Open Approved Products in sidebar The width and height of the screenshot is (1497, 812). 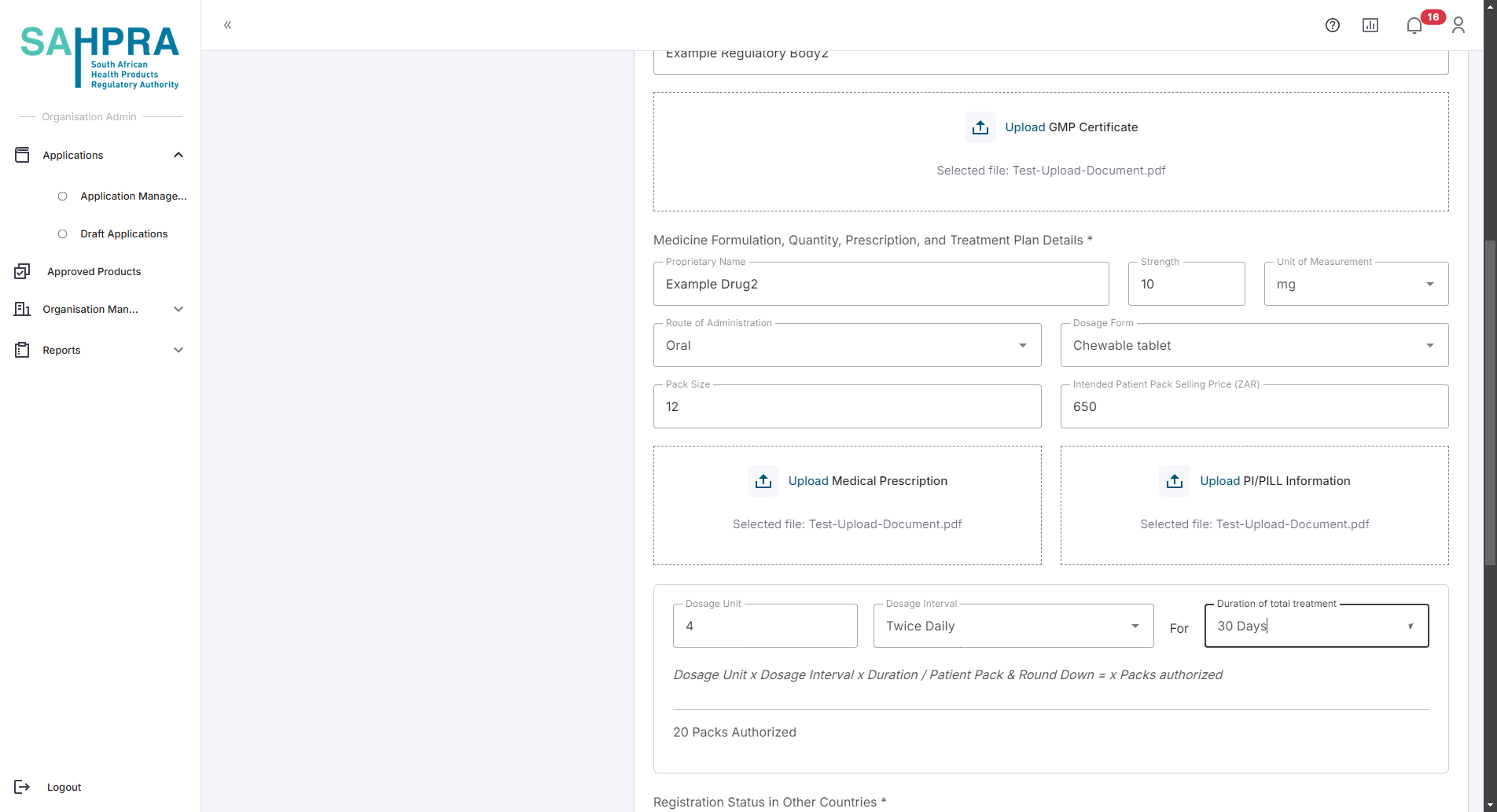pos(94,272)
